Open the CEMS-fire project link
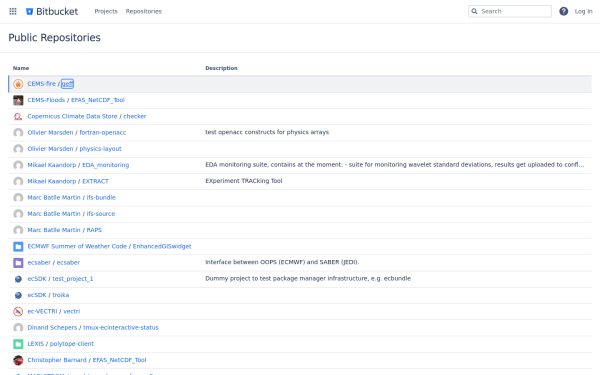The image size is (600, 375). (x=41, y=83)
